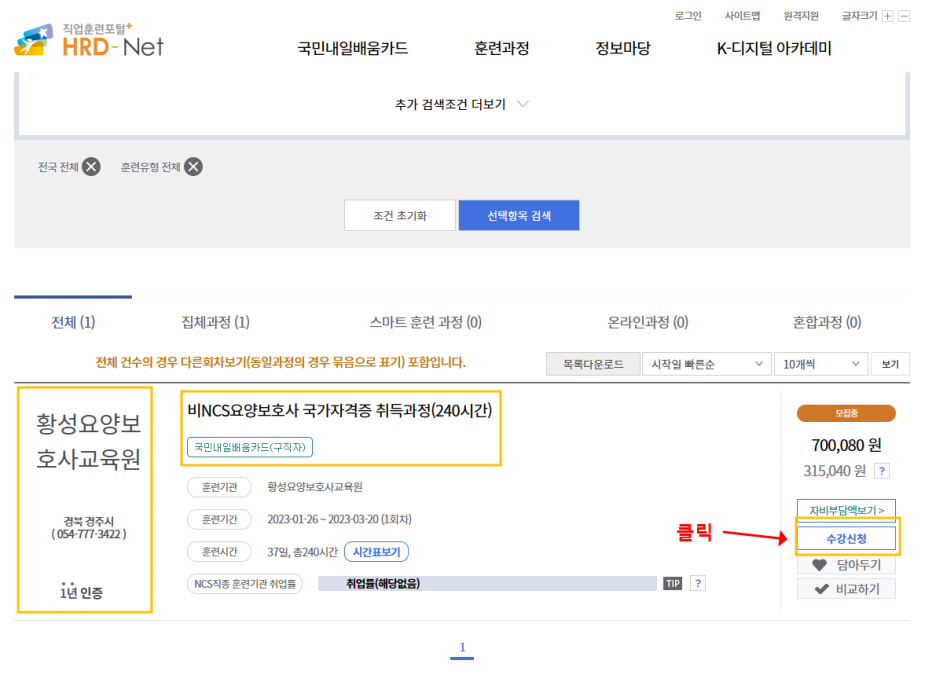Click the 자비부담액보기 button

[x=846, y=510]
